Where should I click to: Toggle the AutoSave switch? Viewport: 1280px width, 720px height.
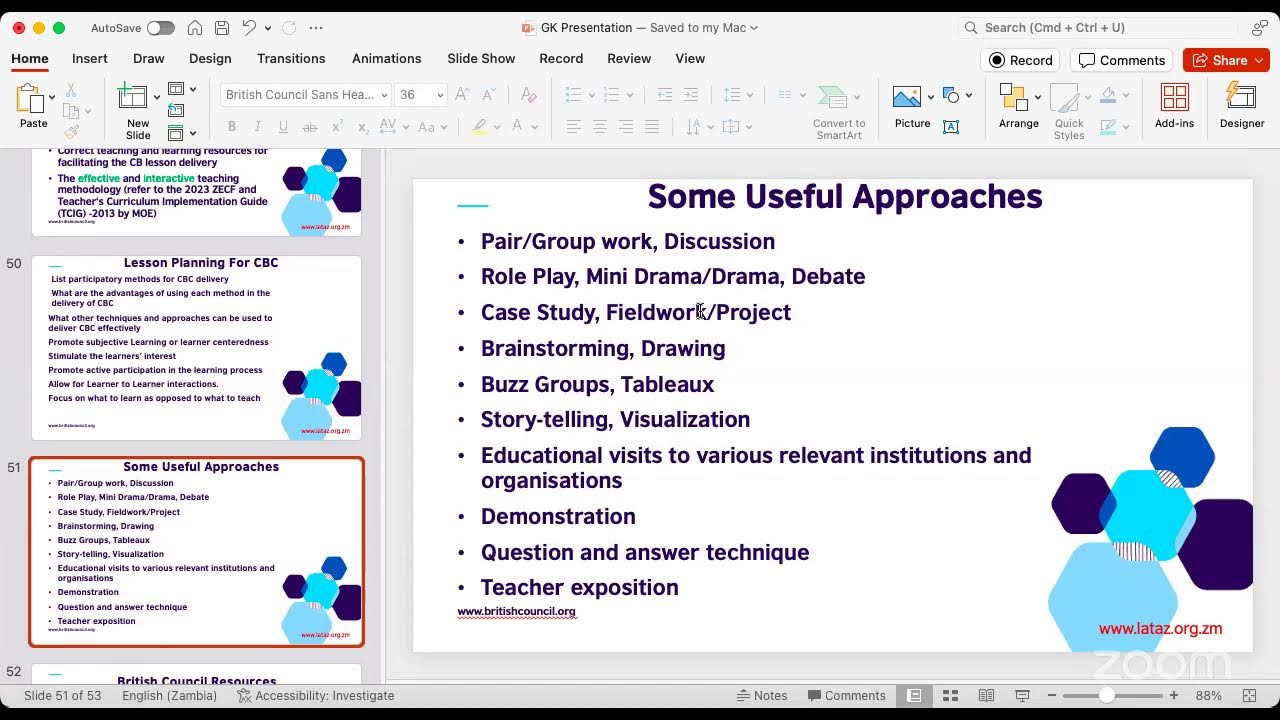click(x=160, y=28)
